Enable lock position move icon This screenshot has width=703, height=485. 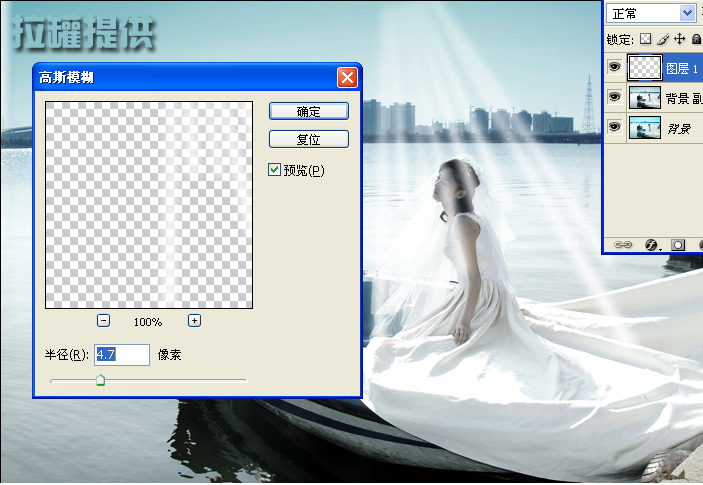[x=680, y=39]
